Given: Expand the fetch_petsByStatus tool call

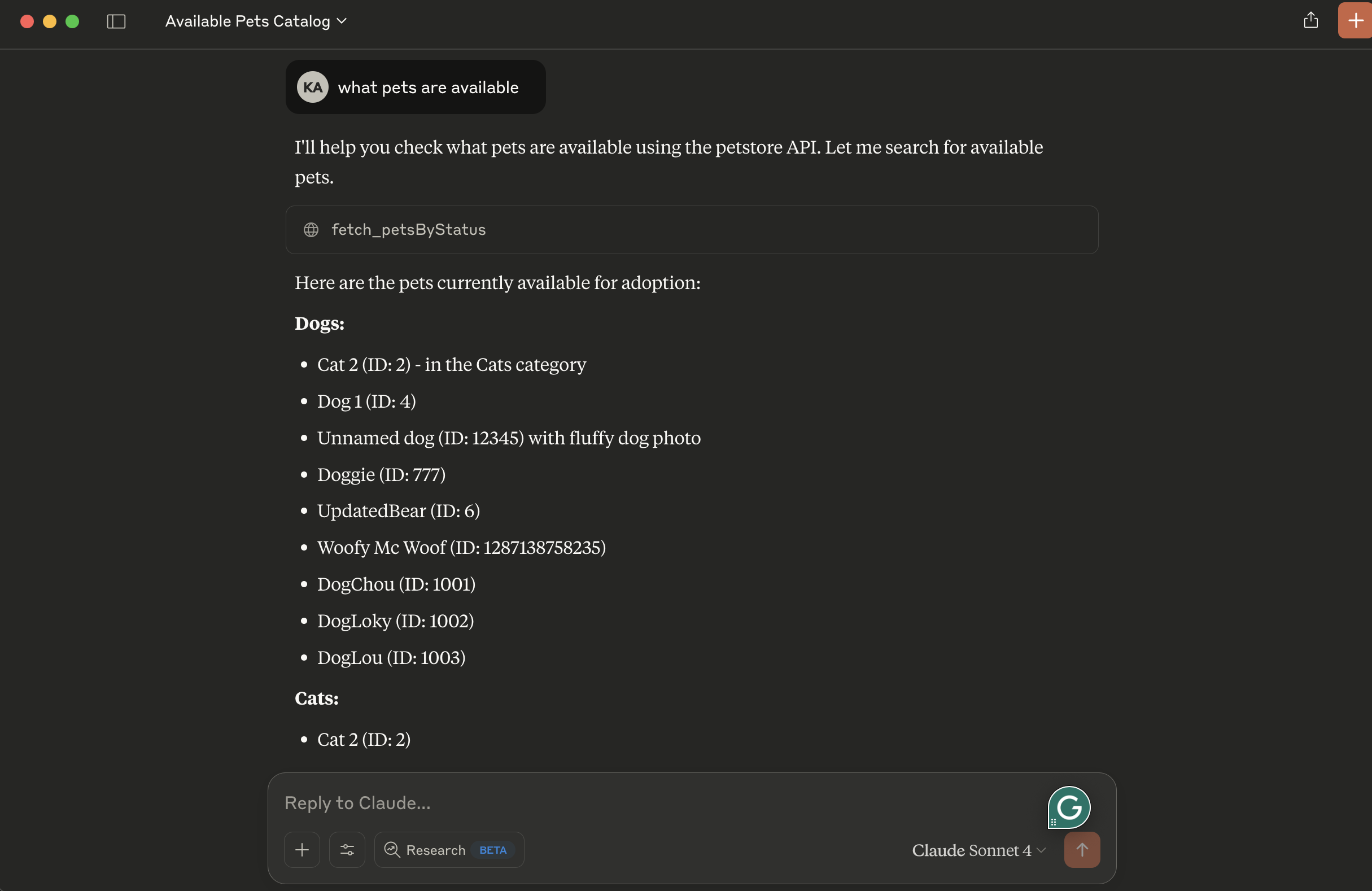Looking at the screenshot, I should (x=691, y=230).
